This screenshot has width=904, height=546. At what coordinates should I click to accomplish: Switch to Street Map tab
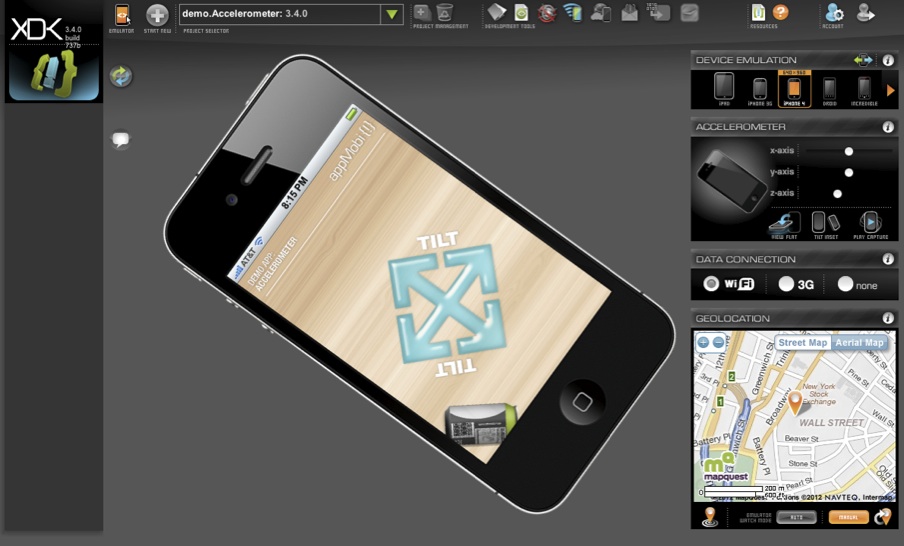[x=803, y=342]
